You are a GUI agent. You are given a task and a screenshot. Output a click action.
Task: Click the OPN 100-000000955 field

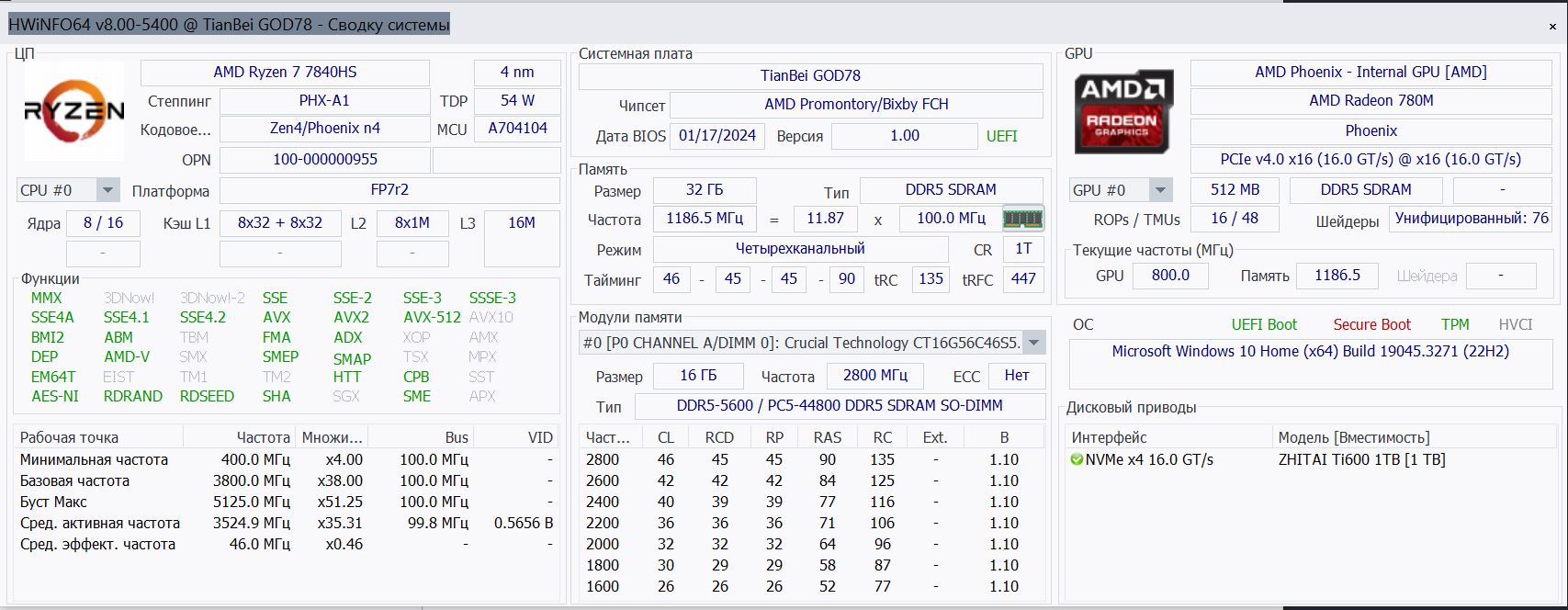[324, 160]
